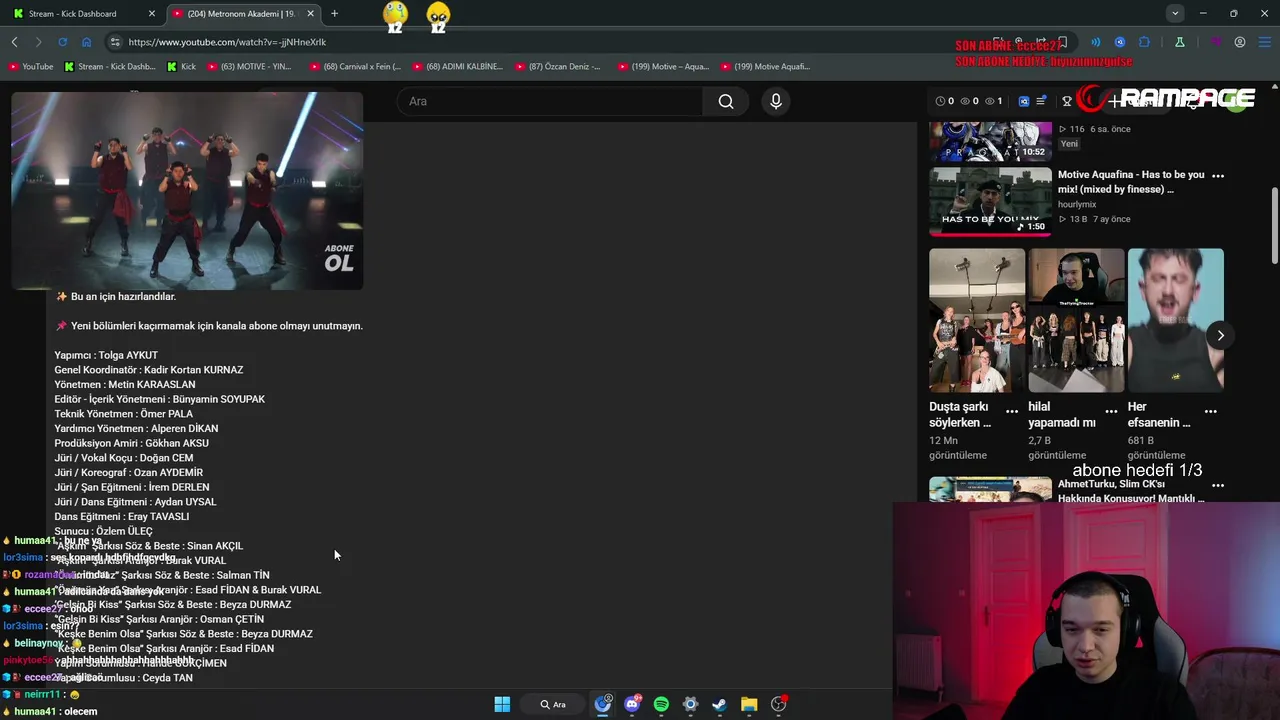Click credit 'Yönetmen : Metin KARAASLAN'
The width and height of the screenshot is (1280, 720).
pyautogui.click(x=125, y=384)
